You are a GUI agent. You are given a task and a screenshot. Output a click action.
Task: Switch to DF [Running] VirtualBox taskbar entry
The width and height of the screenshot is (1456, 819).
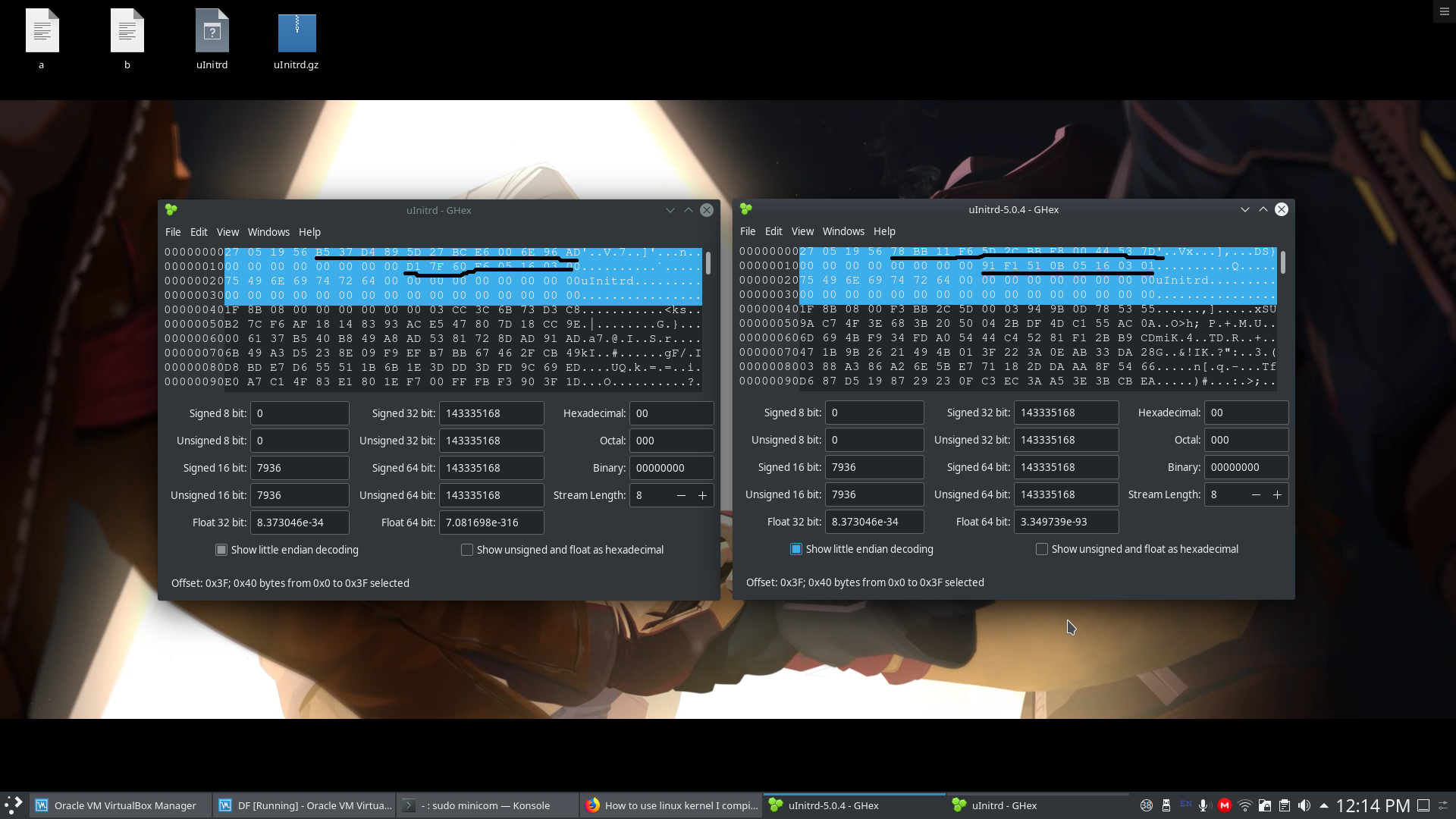pos(304,805)
